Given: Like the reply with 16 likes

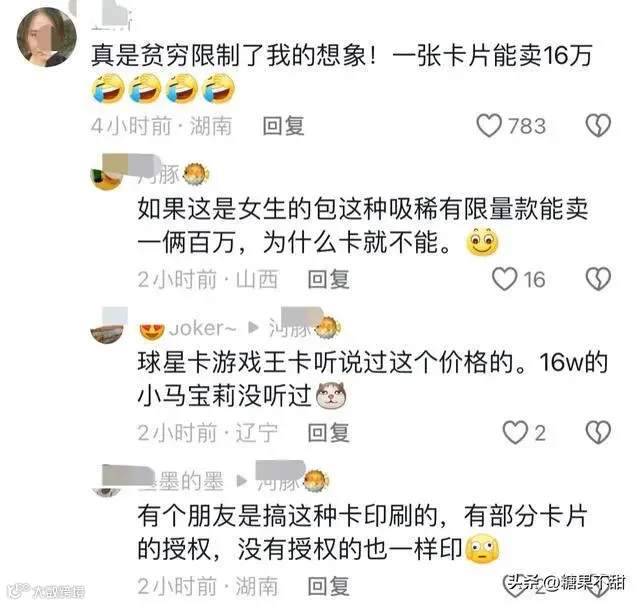Looking at the screenshot, I should [x=504, y=279].
